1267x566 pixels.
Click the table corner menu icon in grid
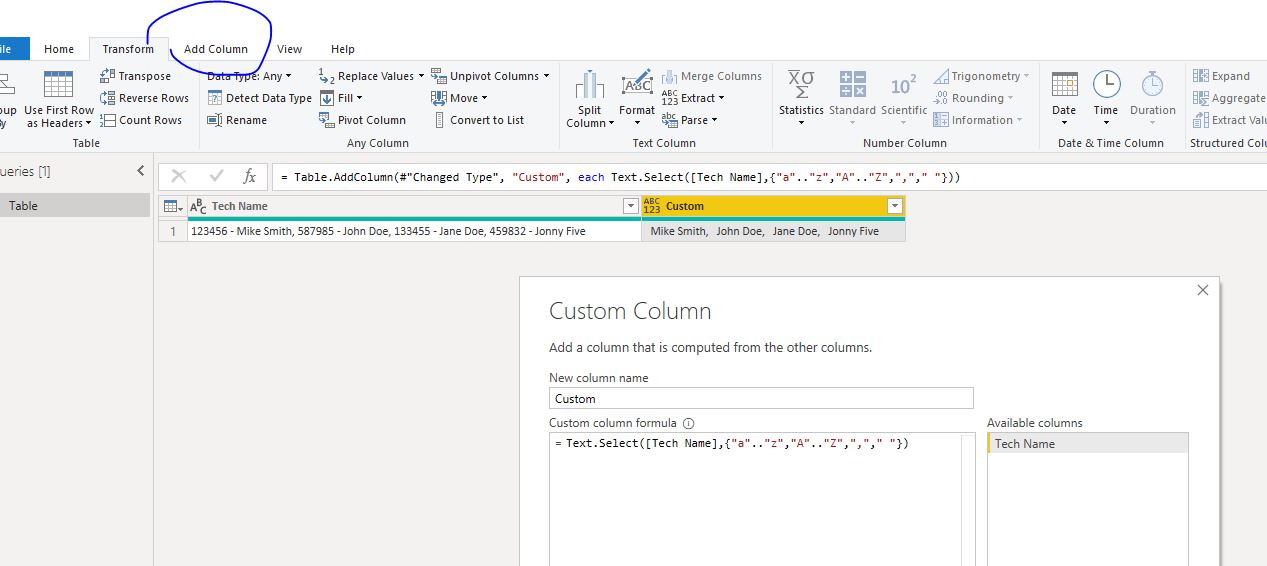click(172, 206)
